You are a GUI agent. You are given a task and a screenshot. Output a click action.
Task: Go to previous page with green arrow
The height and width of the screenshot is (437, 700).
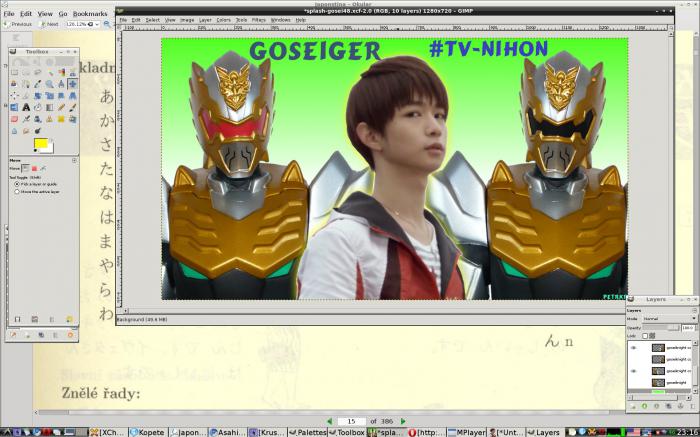pyautogui.click(x=329, y=421)
